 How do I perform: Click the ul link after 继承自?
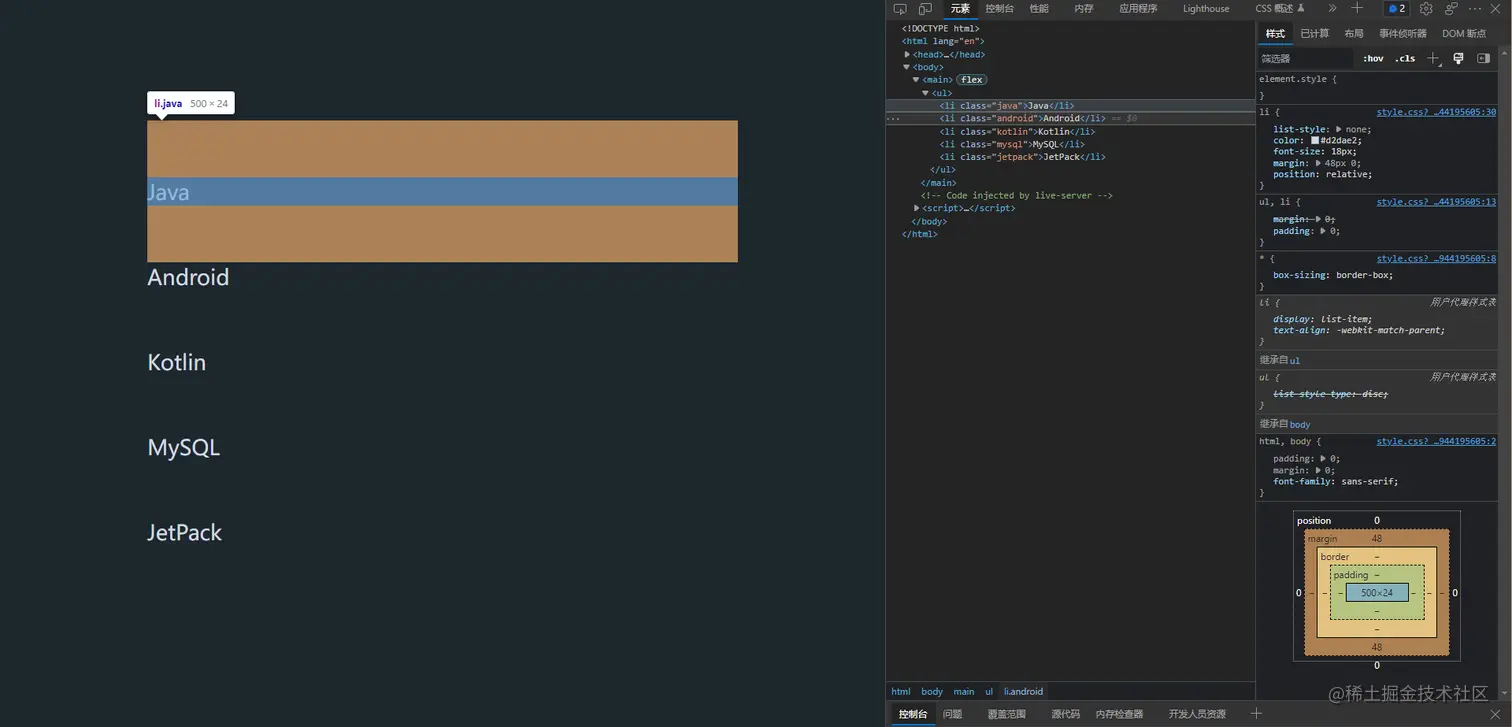[1295, 360]
